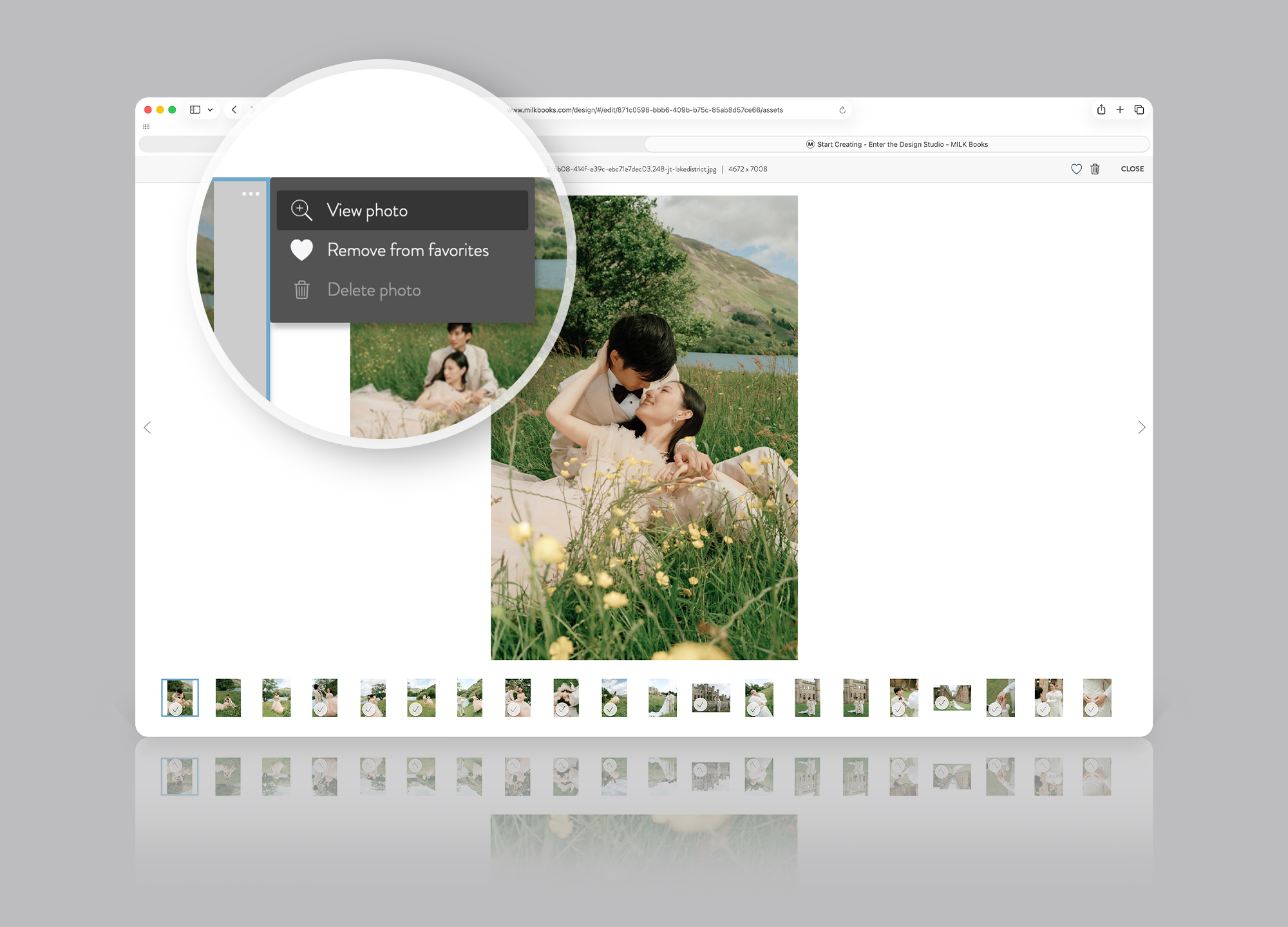This screenshot has height=927, width=1288.
Task: Click the trash delete icon in top bar
Action: (1095, 169)
